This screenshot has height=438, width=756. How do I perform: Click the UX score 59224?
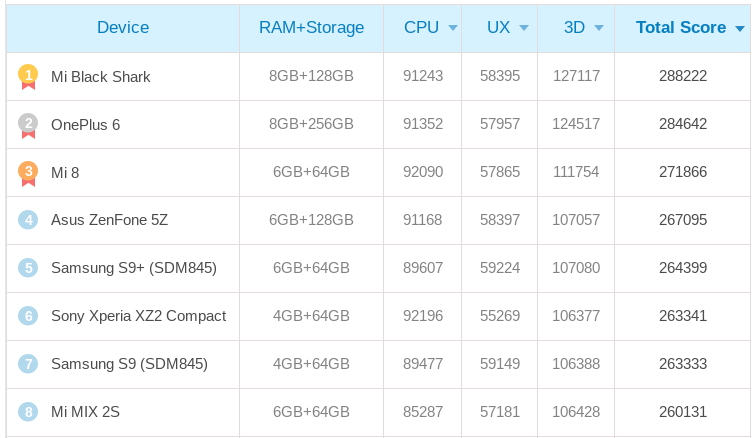(500, 268)
